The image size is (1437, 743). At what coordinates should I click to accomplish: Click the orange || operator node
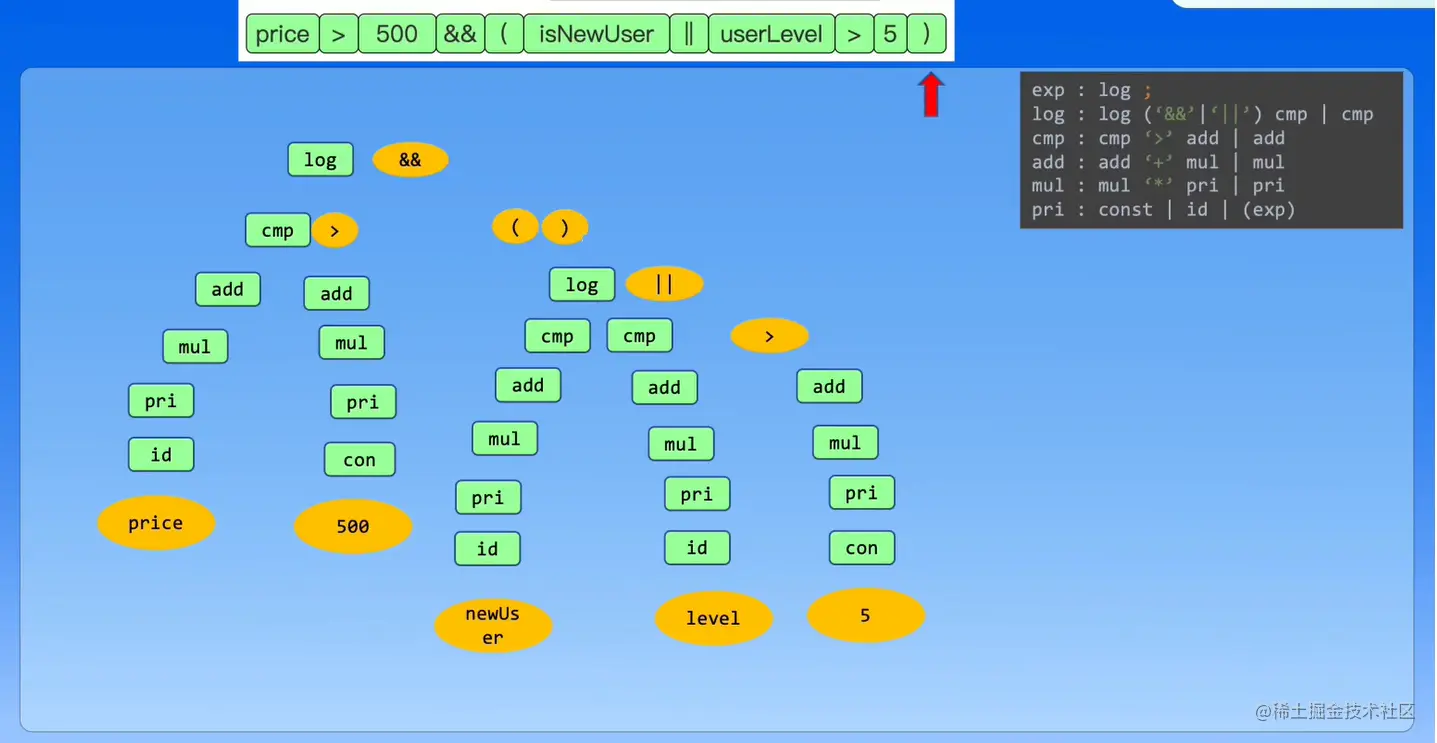tap(664, 284)
